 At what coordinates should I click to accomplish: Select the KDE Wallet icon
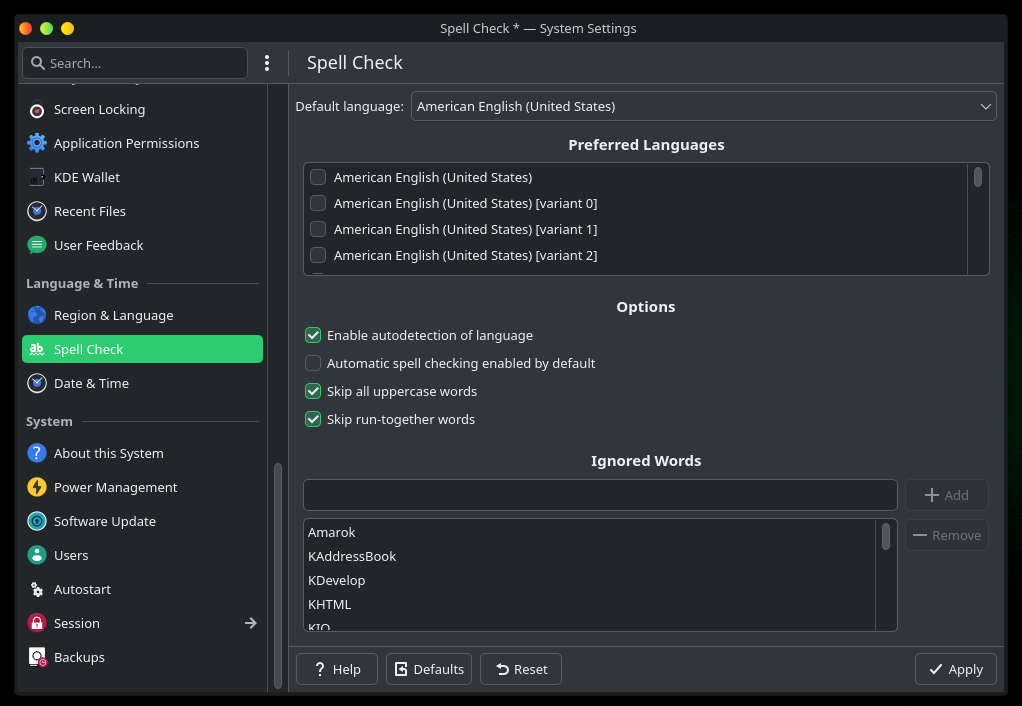(37, 178)
